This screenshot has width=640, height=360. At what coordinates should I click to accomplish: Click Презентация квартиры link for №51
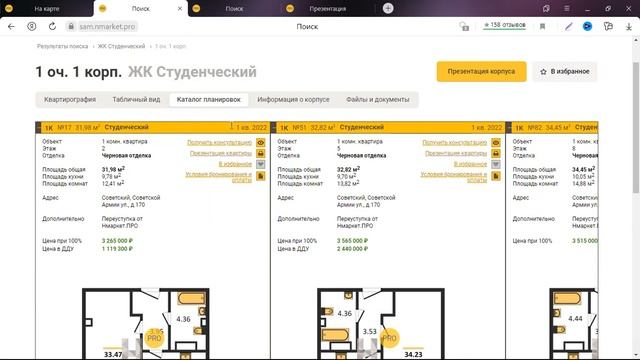pos(456,153)
